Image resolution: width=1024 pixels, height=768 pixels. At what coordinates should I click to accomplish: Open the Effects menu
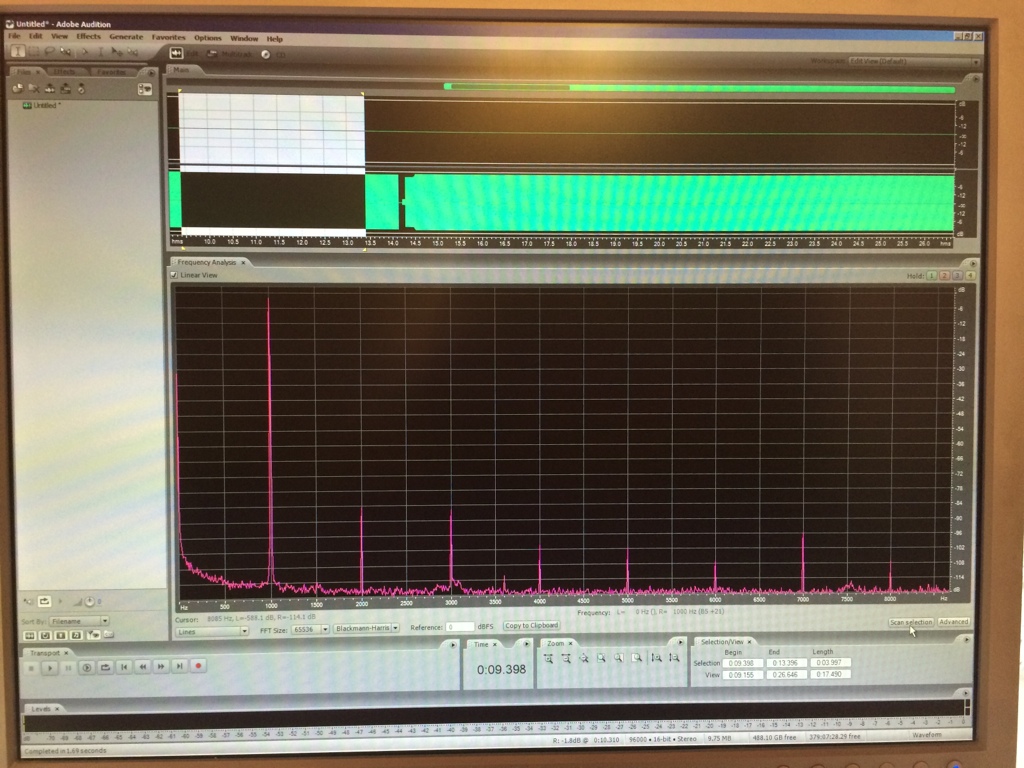click(88, 37)
